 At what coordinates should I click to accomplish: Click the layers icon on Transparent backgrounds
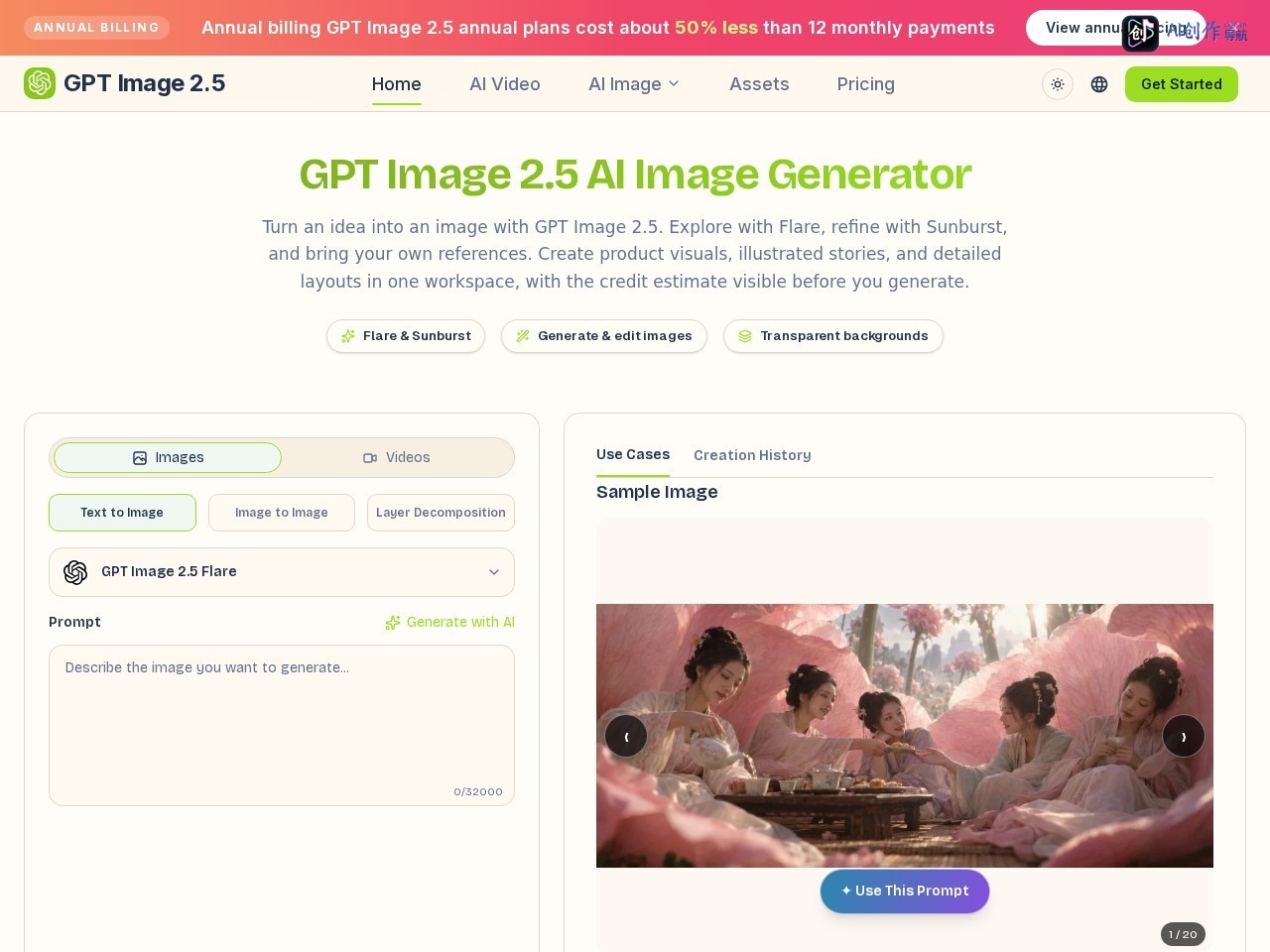point(745,336)
